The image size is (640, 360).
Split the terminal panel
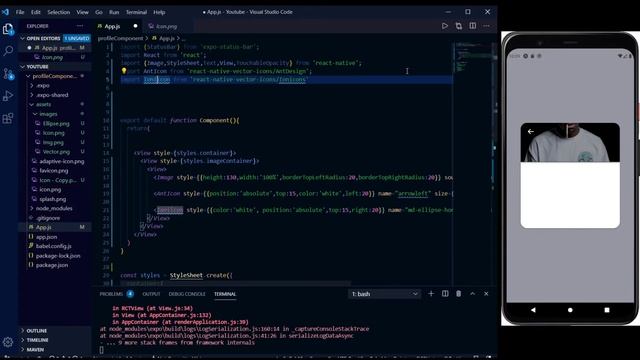tap(445, 294)
